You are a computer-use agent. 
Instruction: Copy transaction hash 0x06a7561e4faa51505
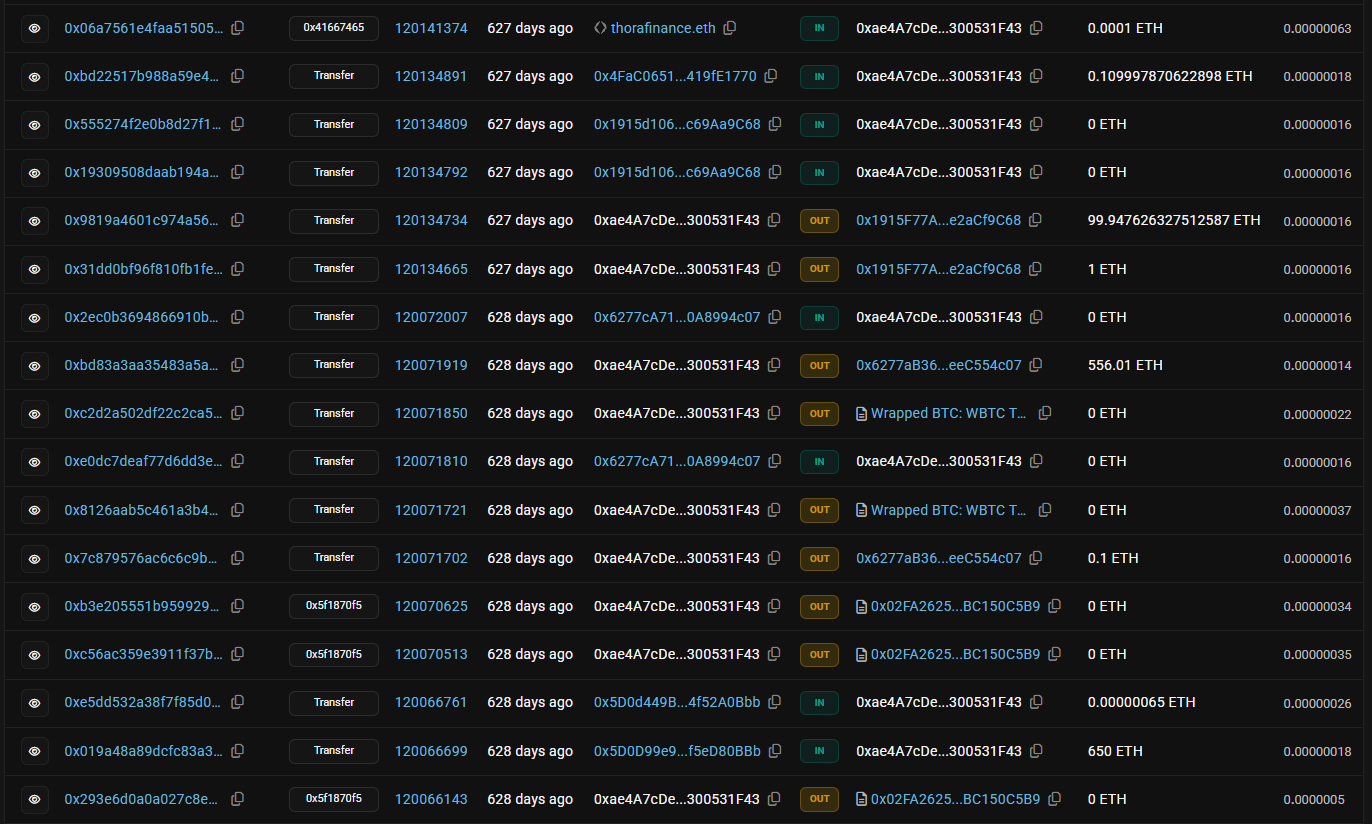(237, 28)
